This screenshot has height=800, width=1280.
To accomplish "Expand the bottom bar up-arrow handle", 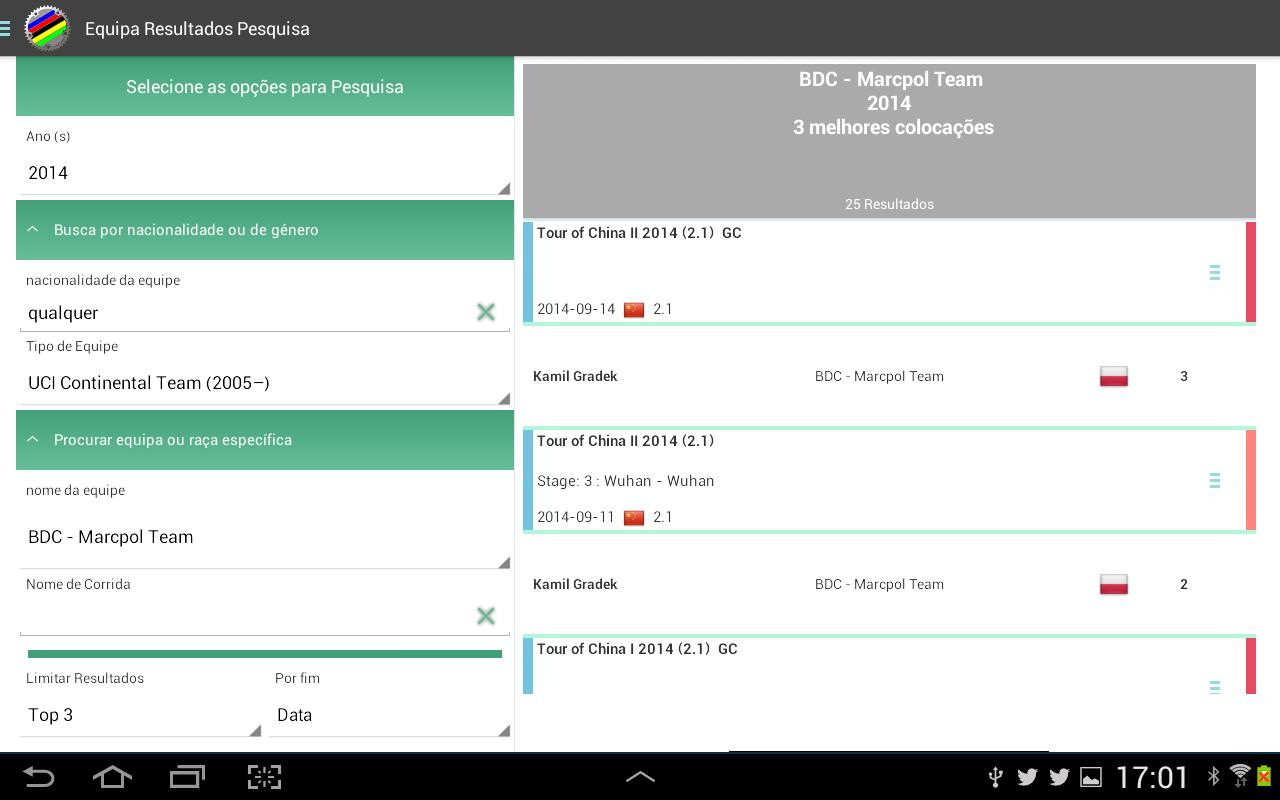I will click(640, 777).
